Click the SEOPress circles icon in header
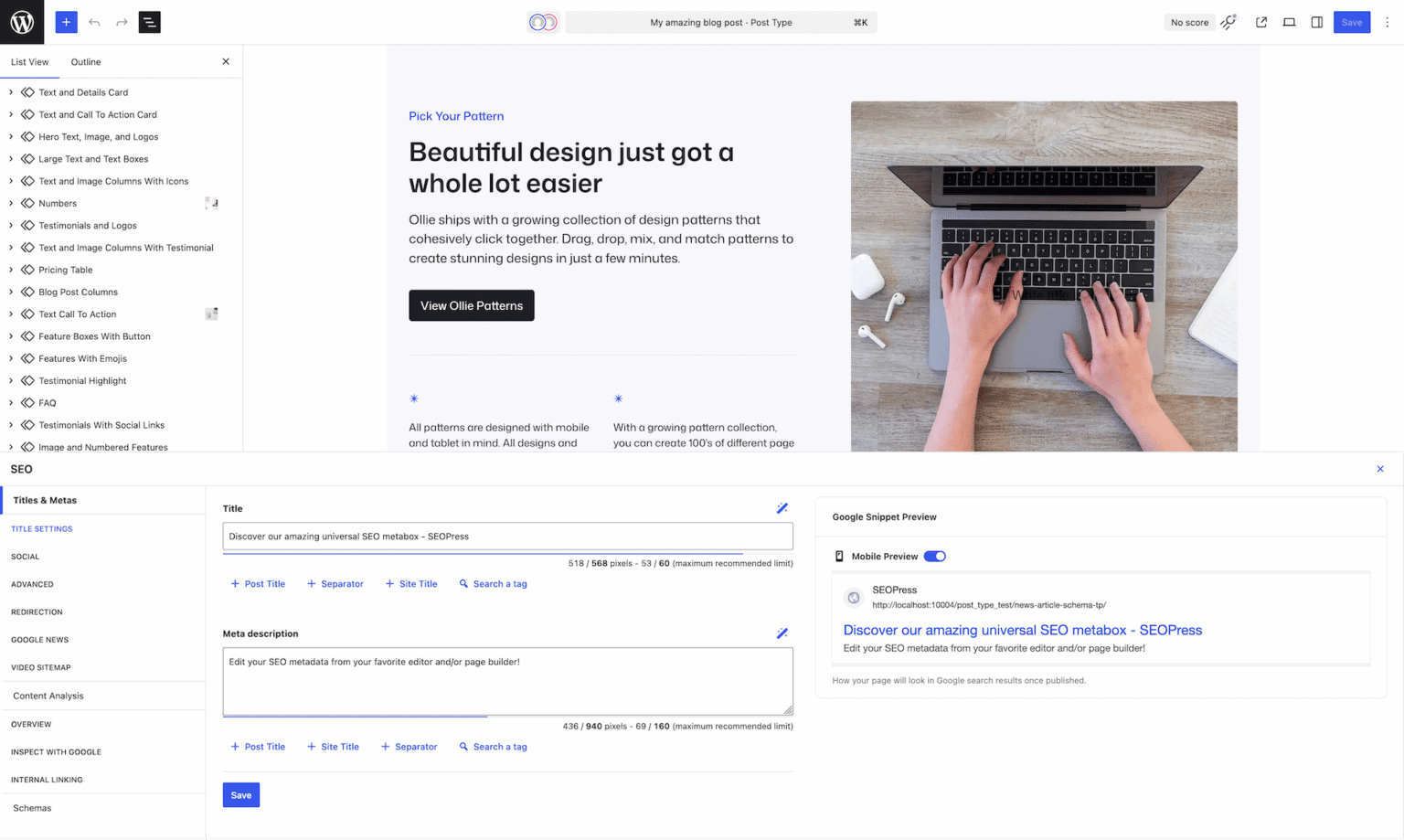Viewport: 1404px width, 840px height. coord(543,22)
